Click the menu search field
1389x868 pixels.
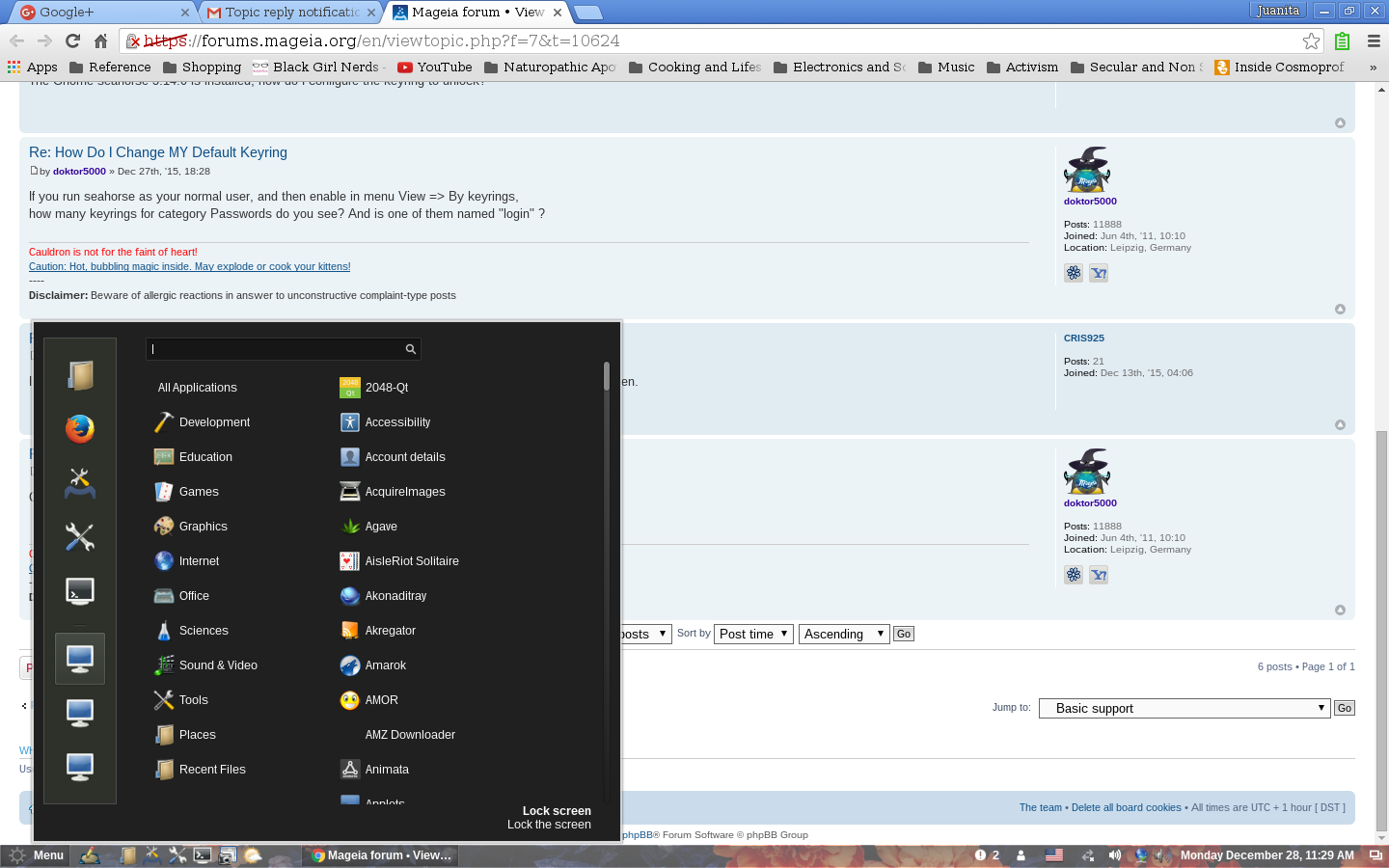(x=283, y=349)
